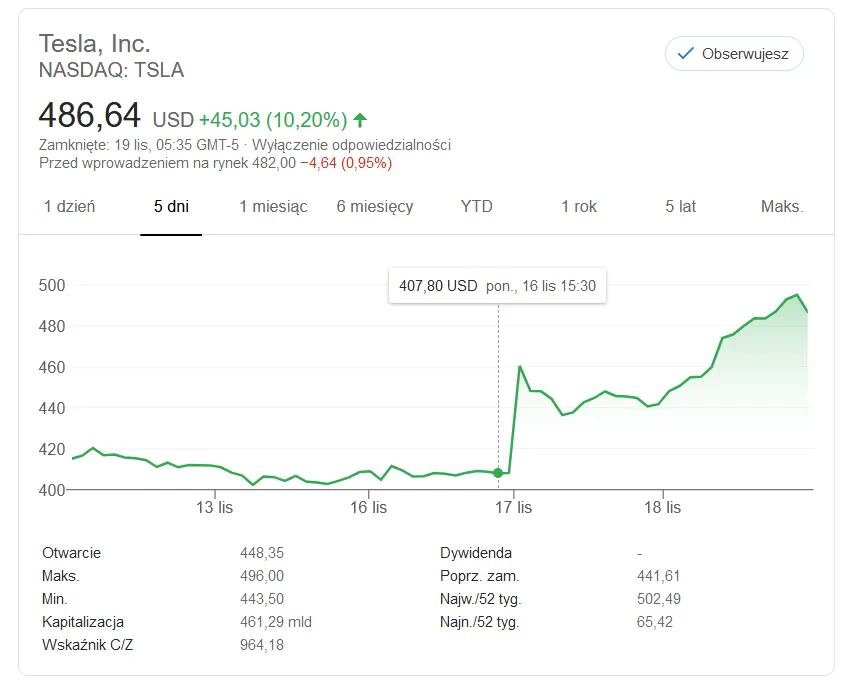Click the Najw./52 tyg. value 502,49
This screenshot has width=843, height=687.
[x=659, y=599]
